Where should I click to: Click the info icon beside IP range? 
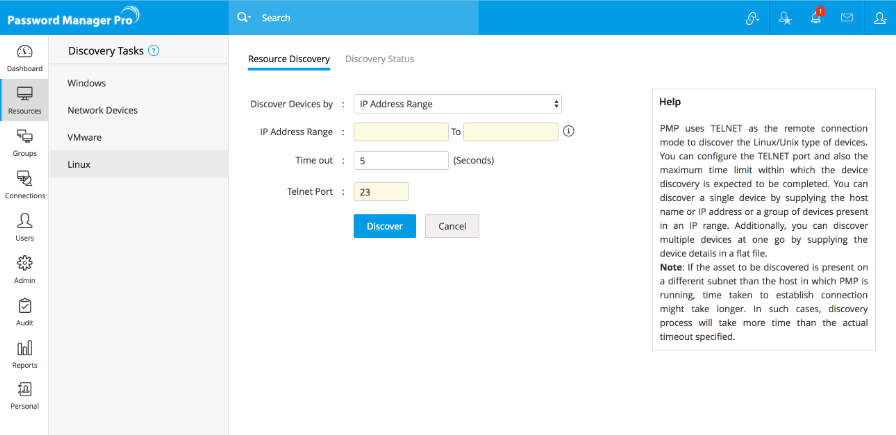tap(569, 131)
